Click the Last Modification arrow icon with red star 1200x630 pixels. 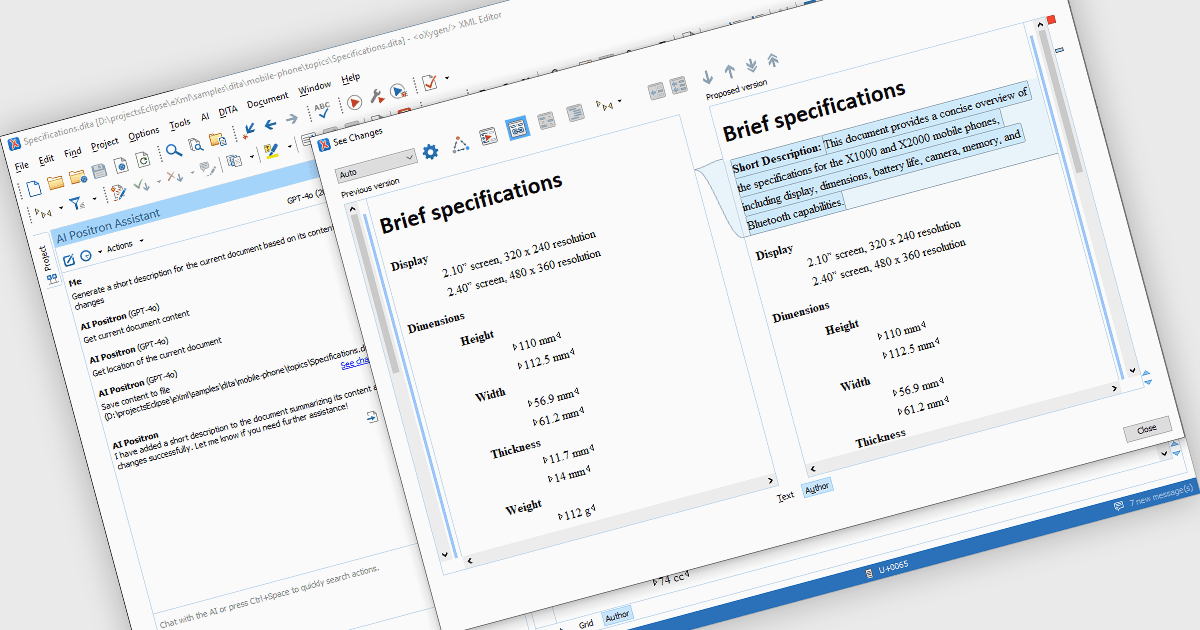pyautogui.click(x=247, y=132)
